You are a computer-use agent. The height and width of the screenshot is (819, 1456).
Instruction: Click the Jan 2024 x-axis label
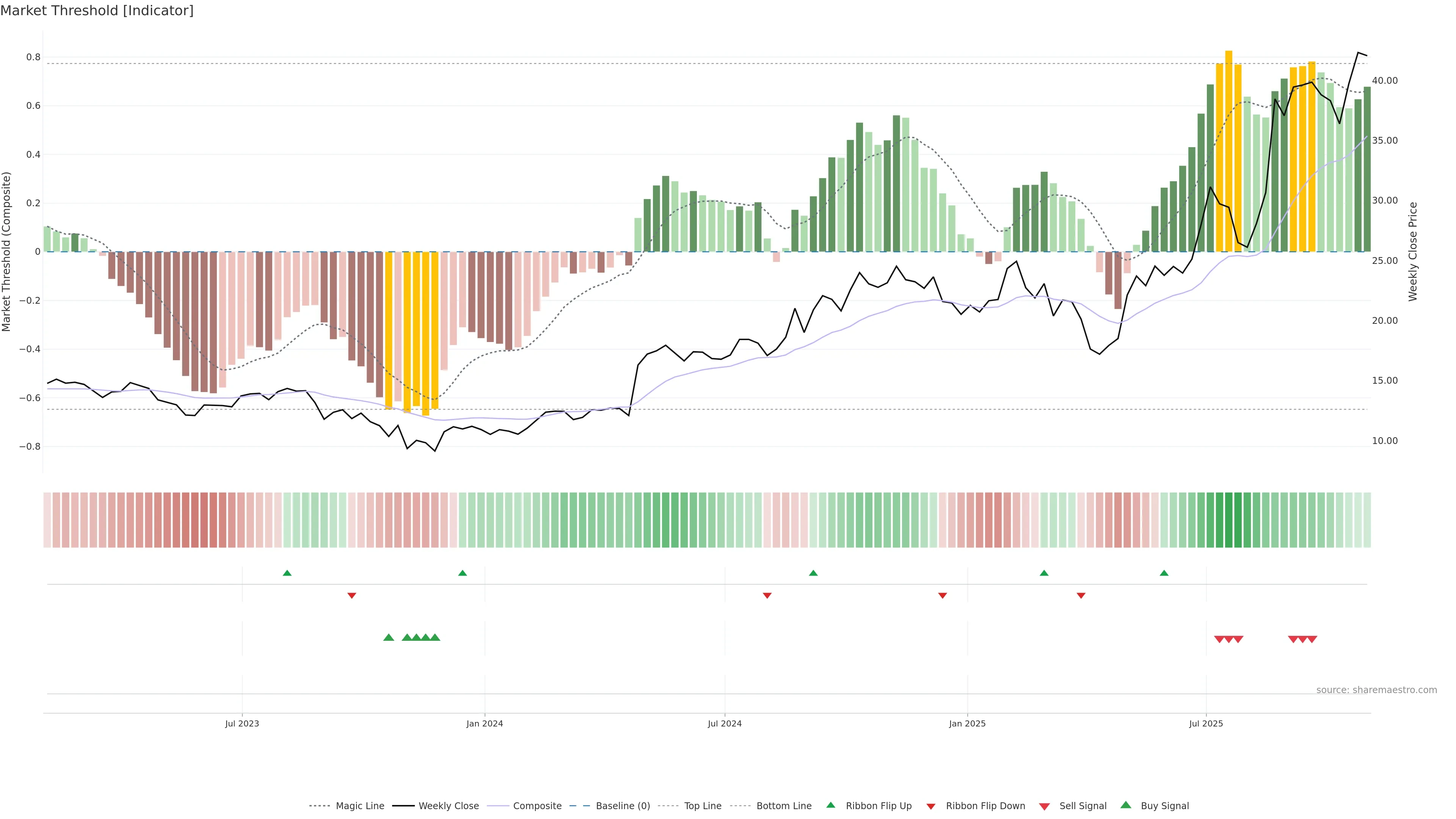tap(485, 723)
